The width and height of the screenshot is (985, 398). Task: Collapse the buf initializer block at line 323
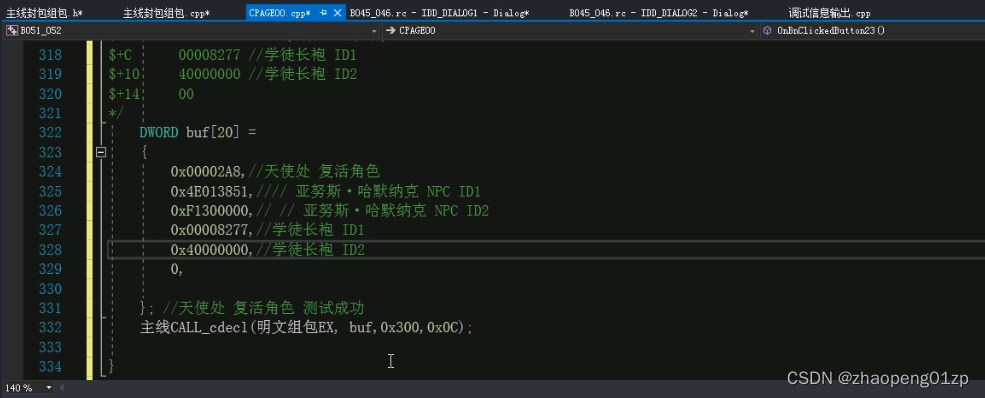click(x=101, y=152)
